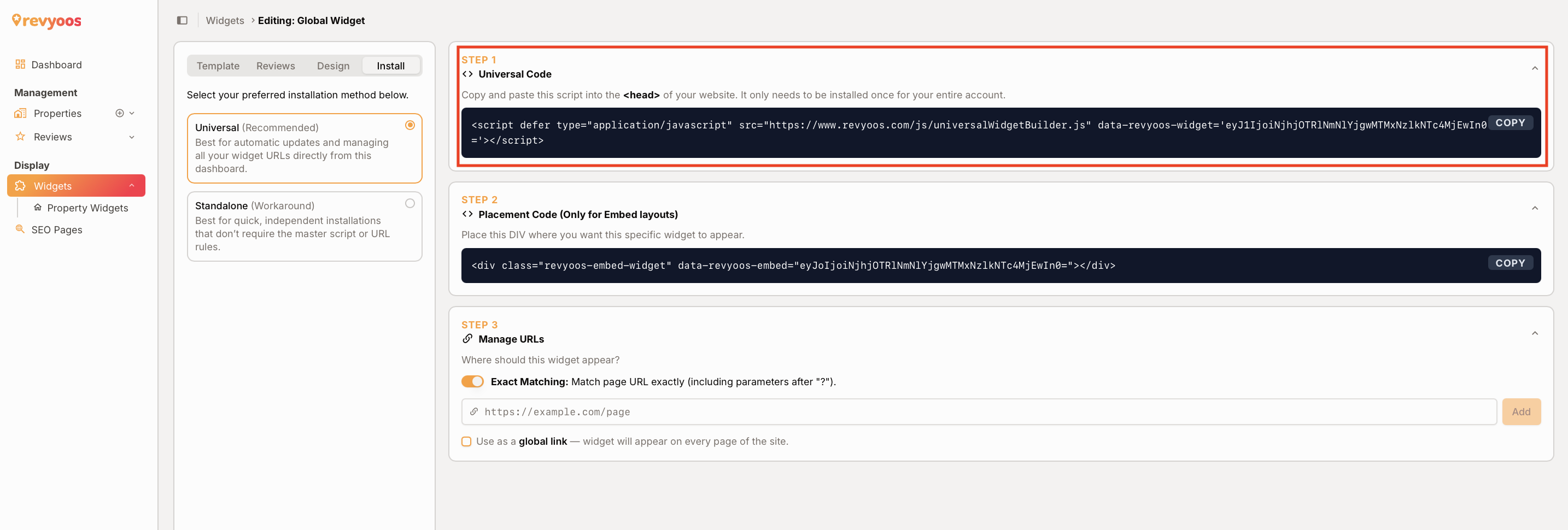
Task: Click 'Editing: Global Widget' breadcrumb text
Action: click(x=311, y=20)
